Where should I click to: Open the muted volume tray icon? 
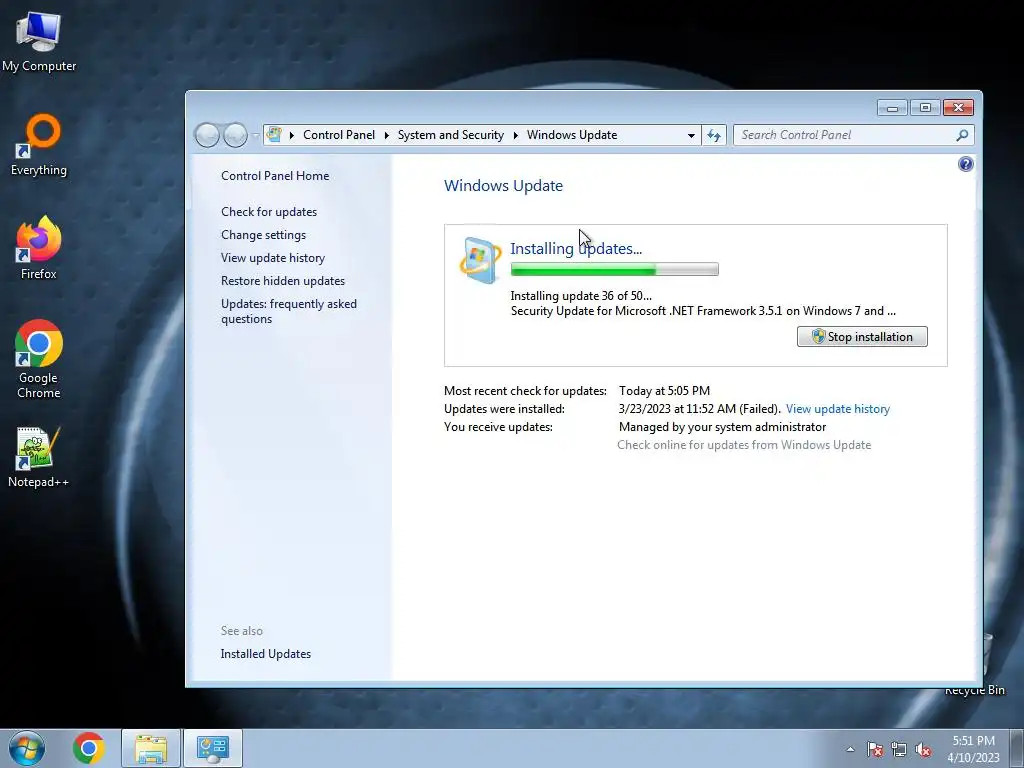coord(923,749)
